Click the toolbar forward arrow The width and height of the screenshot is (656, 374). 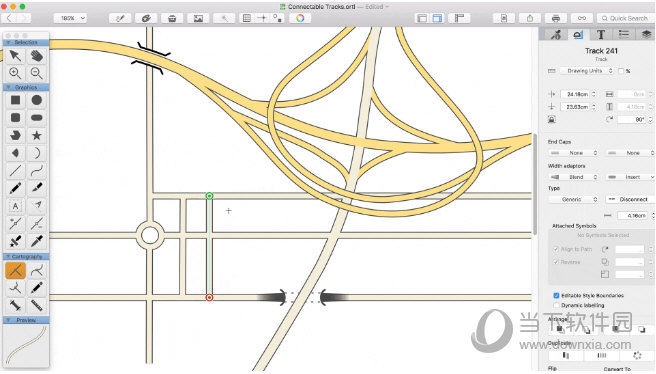point(24,18)
